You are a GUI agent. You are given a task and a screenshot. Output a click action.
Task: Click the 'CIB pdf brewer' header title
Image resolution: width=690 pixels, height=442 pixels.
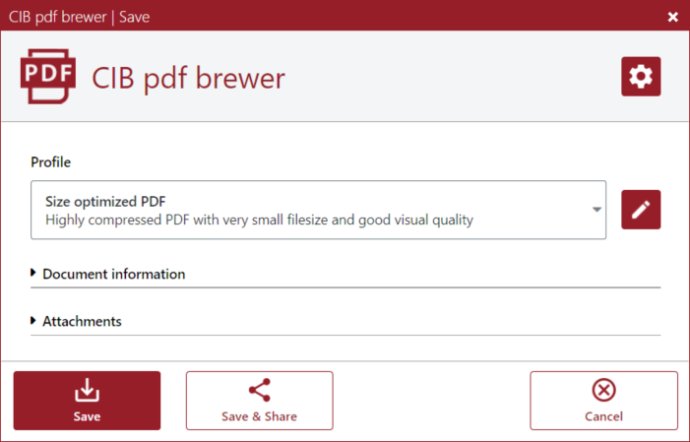click(x=188, y=78)
